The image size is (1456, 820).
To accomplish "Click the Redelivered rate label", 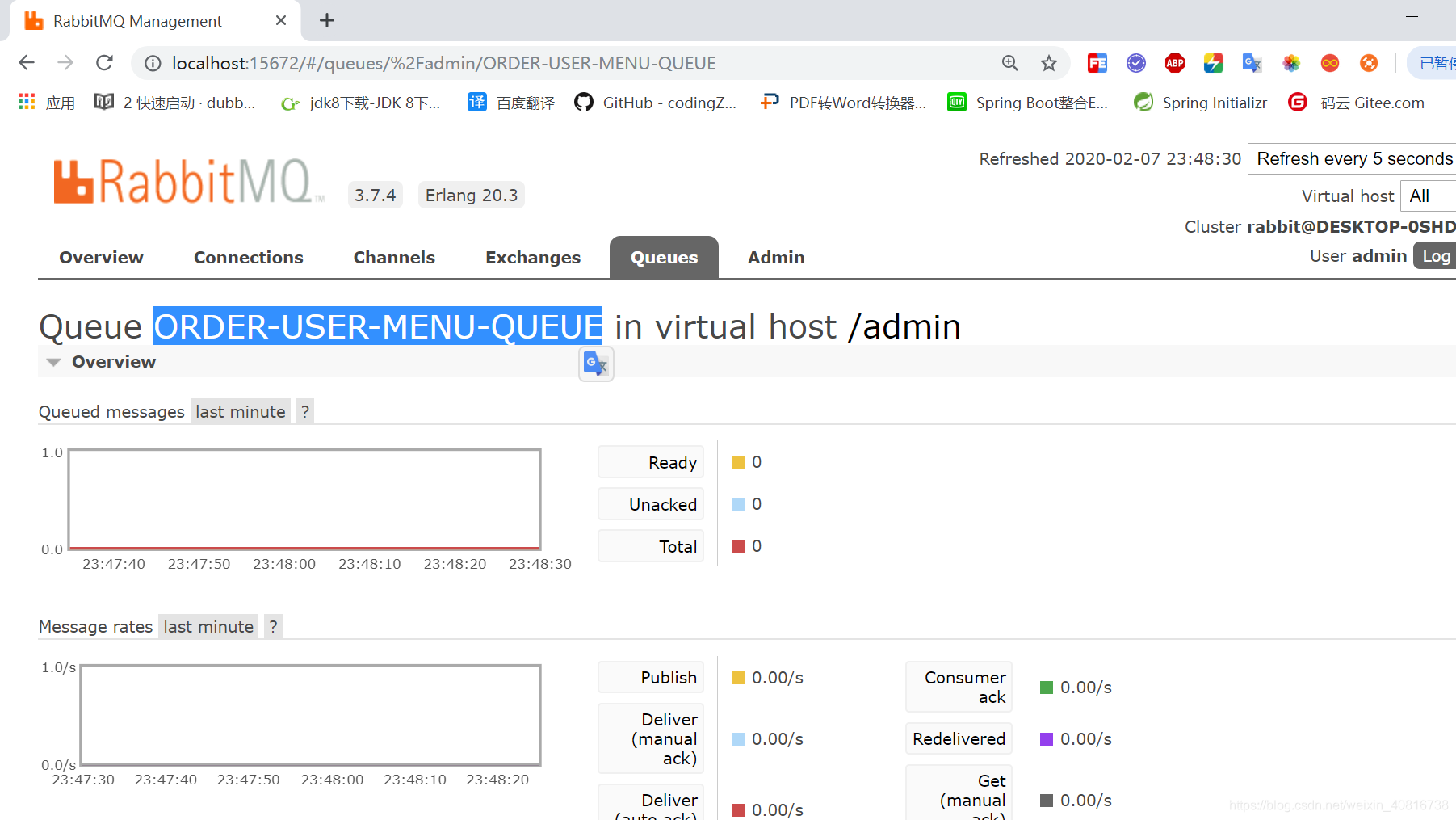I will 959,739.
